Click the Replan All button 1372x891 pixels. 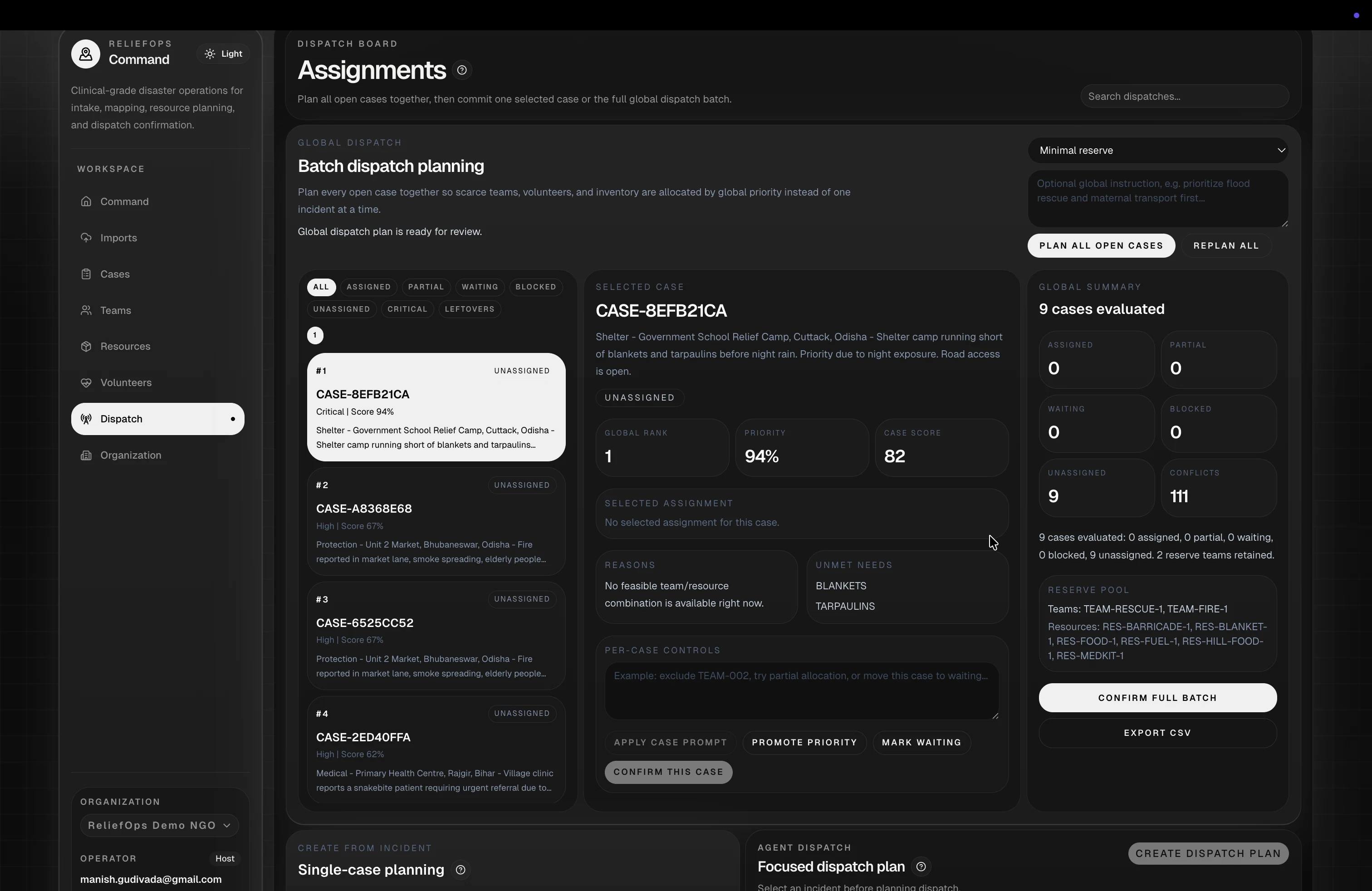(x=1226, y=245)
